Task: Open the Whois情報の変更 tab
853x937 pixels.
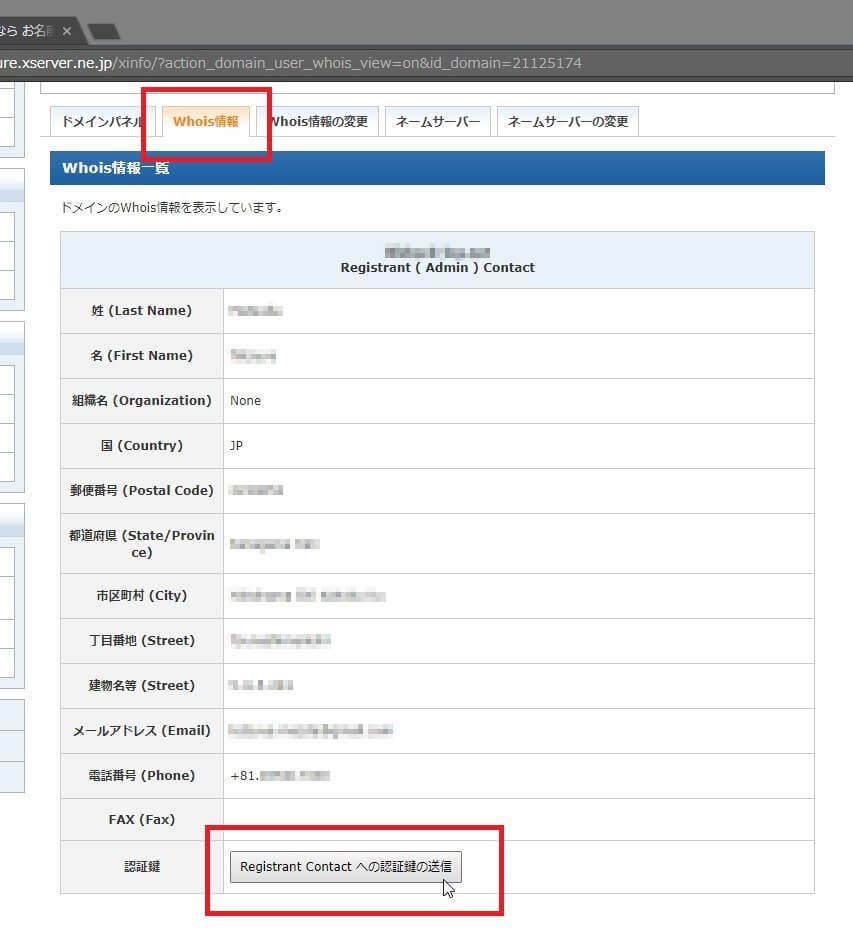Action: (320, 122)
